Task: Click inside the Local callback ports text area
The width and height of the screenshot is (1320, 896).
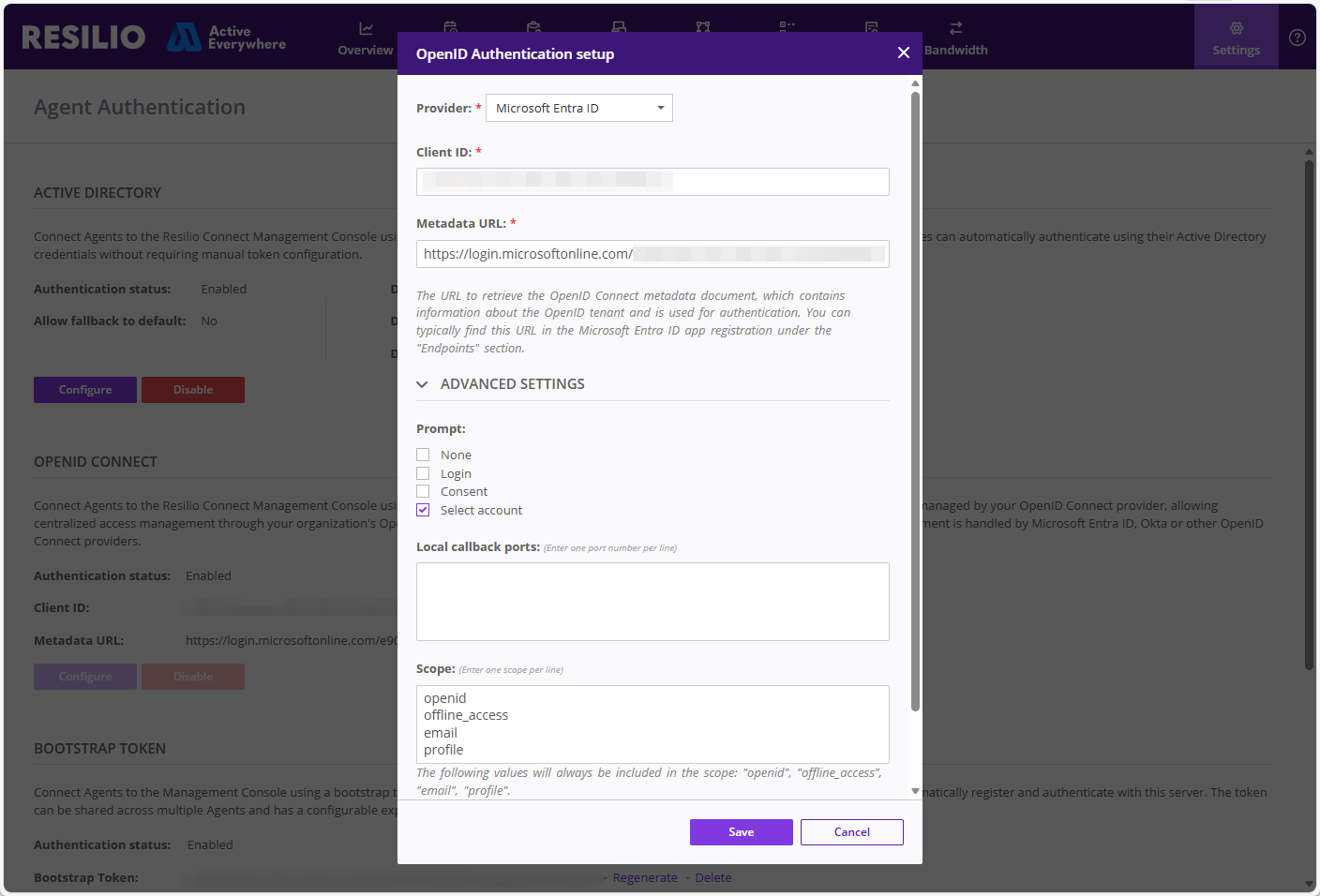Action: point(652,602)
